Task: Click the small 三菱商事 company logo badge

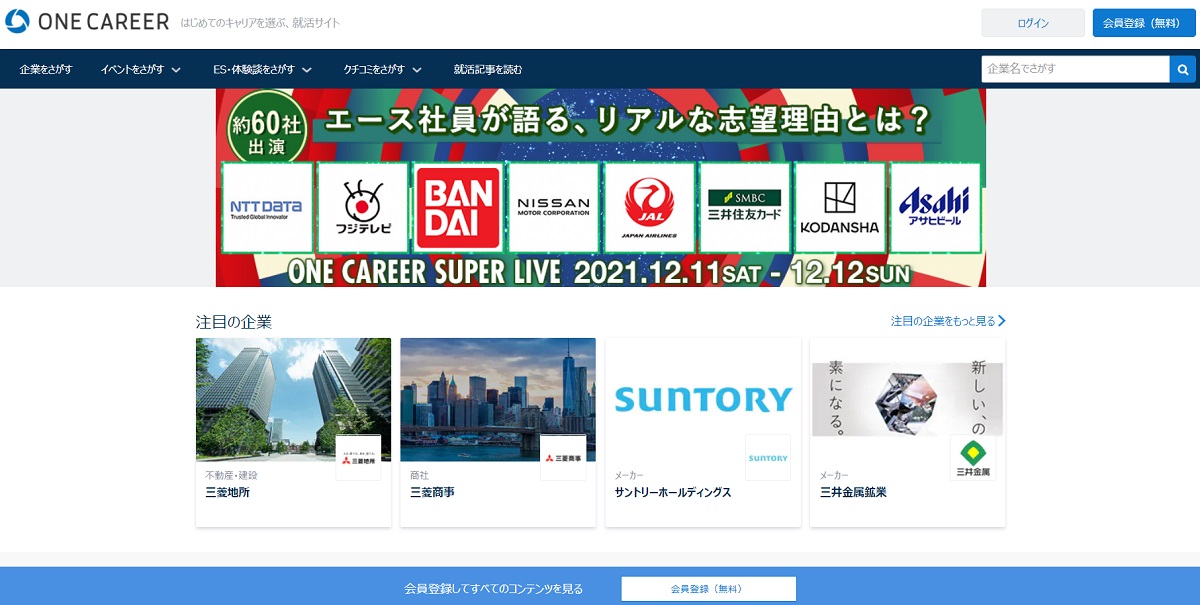Action: 563,458
